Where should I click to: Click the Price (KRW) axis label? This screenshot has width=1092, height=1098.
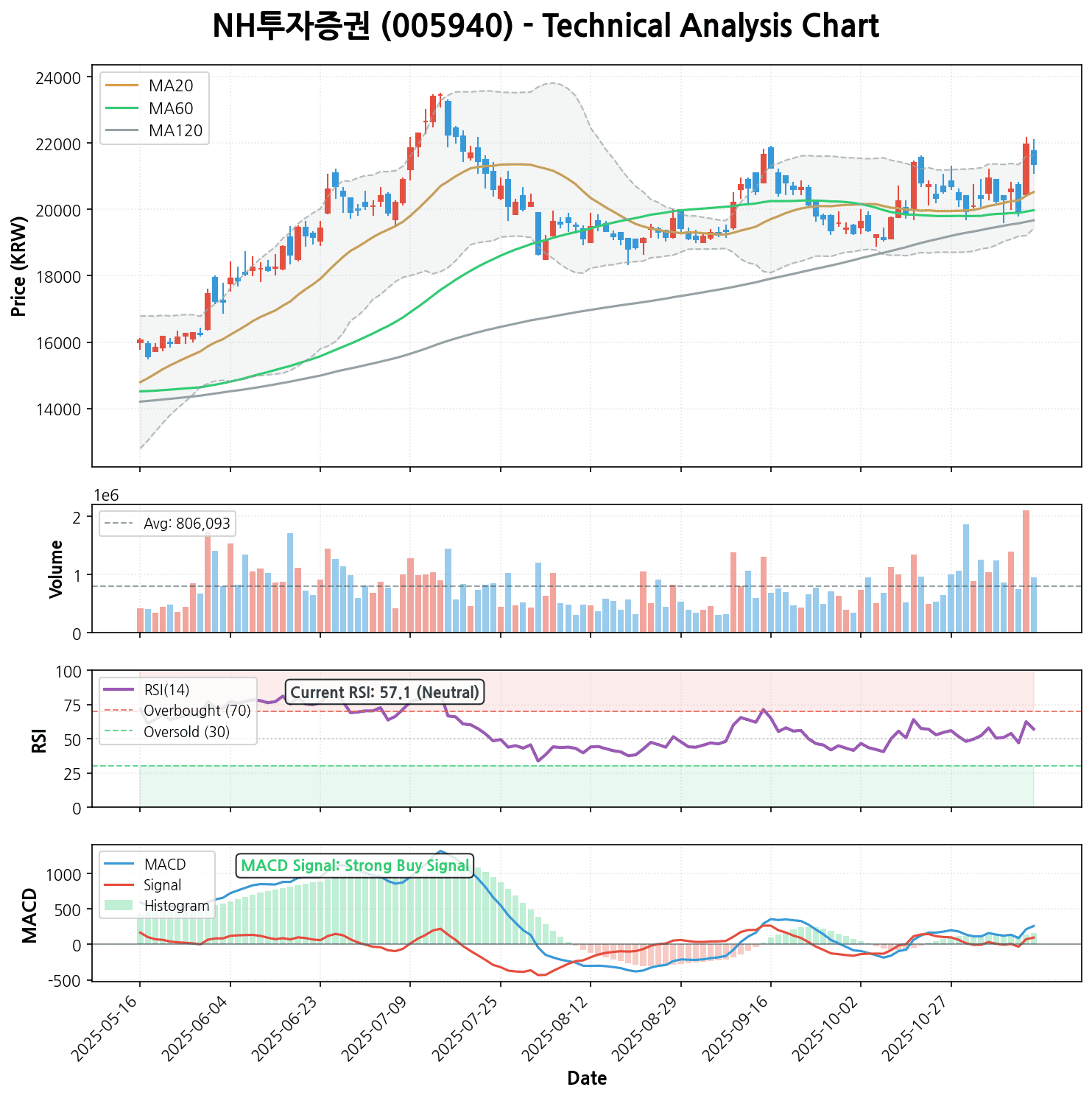[20, 267]
